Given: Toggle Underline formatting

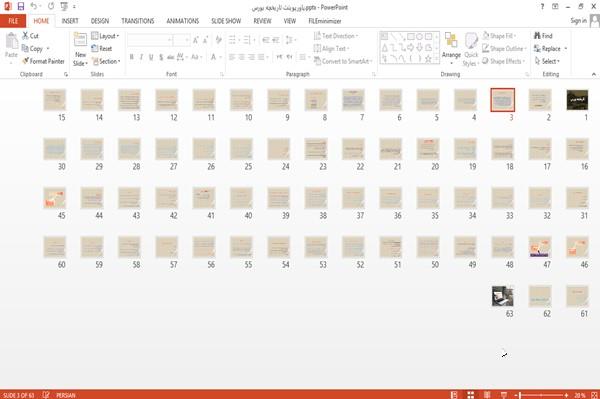Looking at the screenshot, I should [151, 57].
